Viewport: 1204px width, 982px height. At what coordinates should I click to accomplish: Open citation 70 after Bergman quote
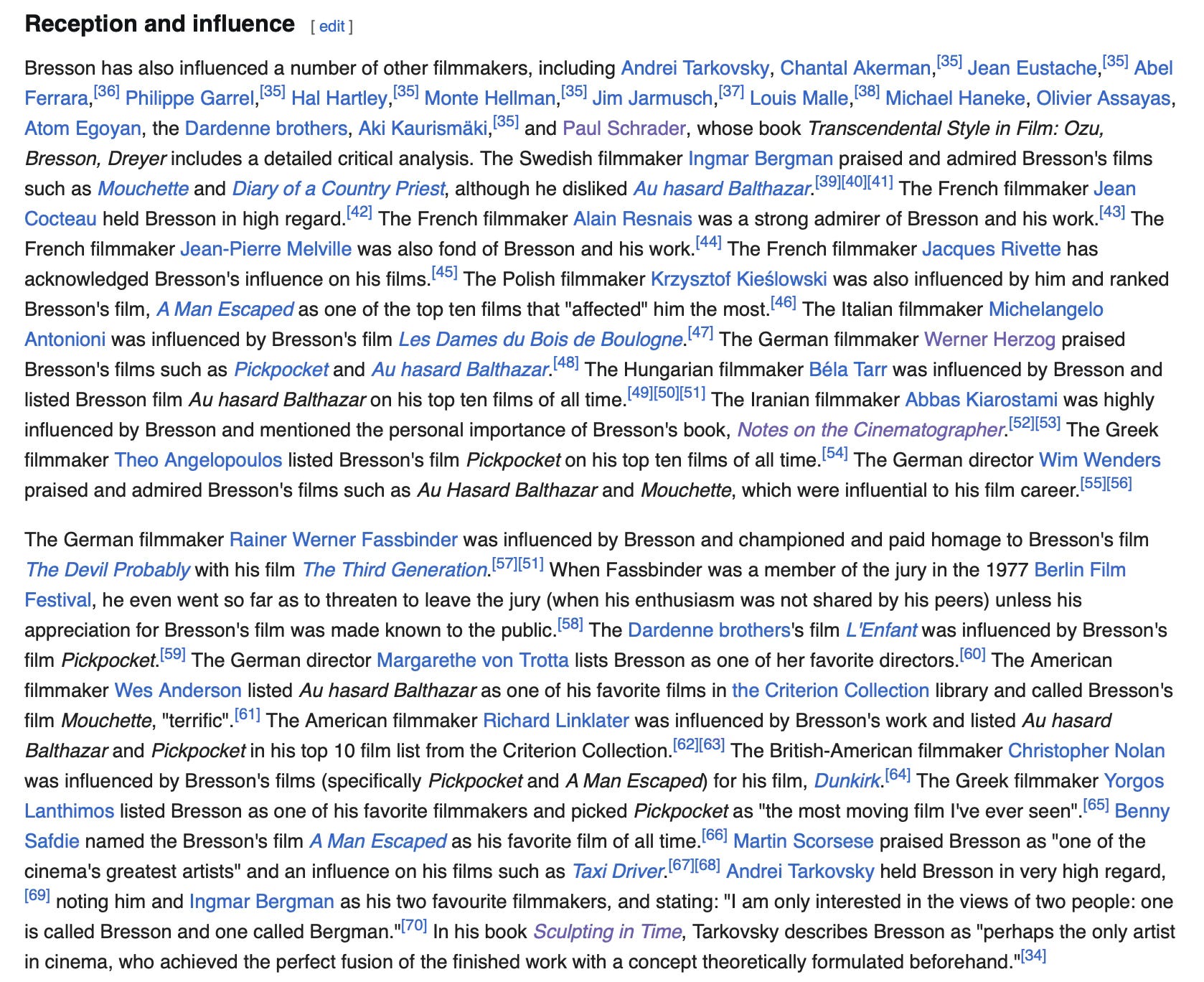click(415, 925)
